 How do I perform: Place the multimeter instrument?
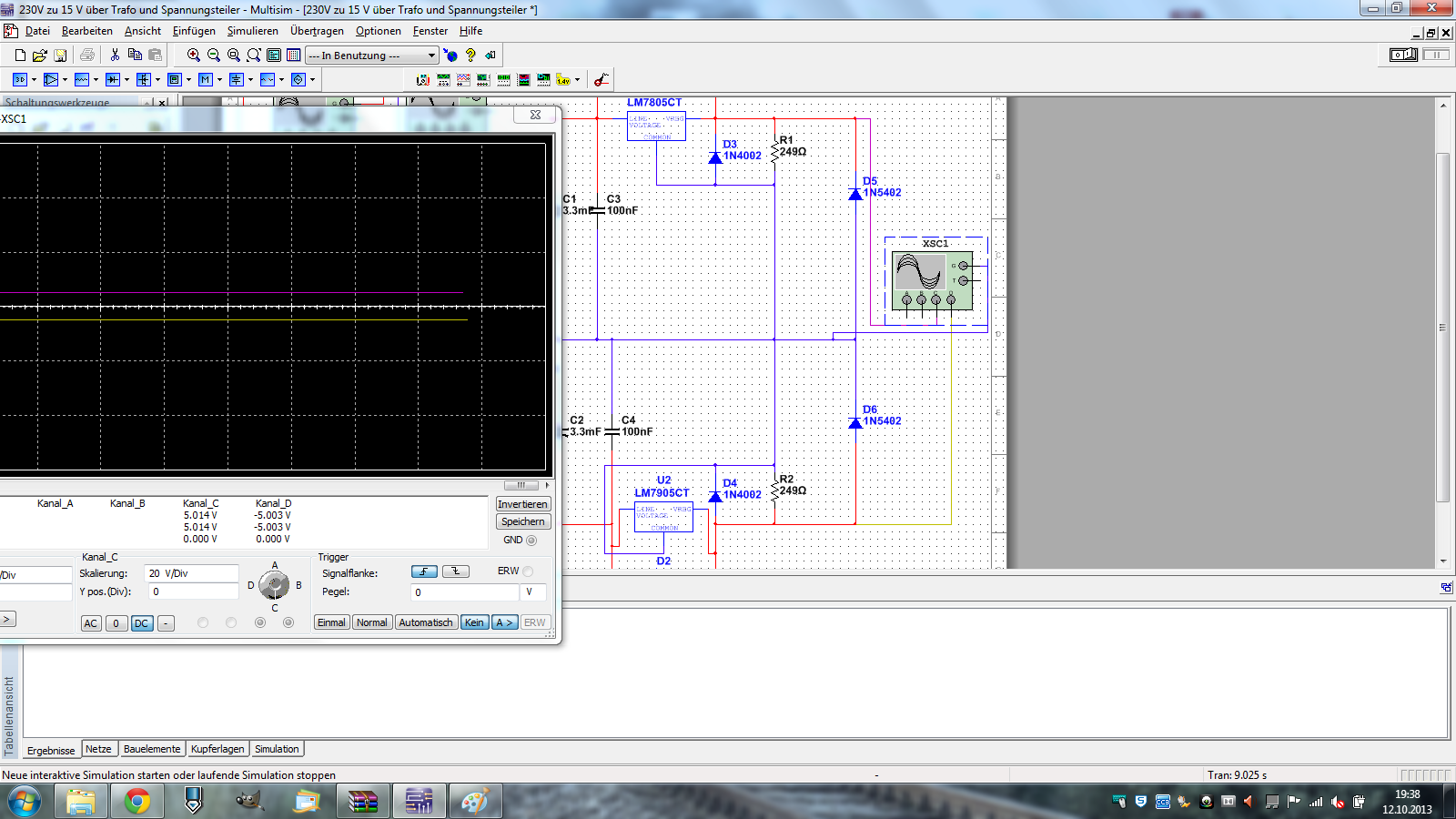[423, 80]
